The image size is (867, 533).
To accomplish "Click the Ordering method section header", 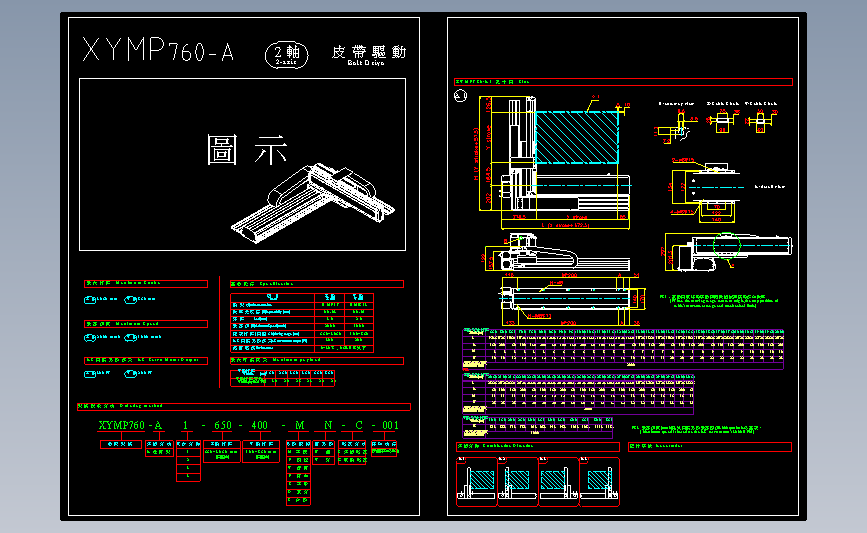I will coord(244,406).
